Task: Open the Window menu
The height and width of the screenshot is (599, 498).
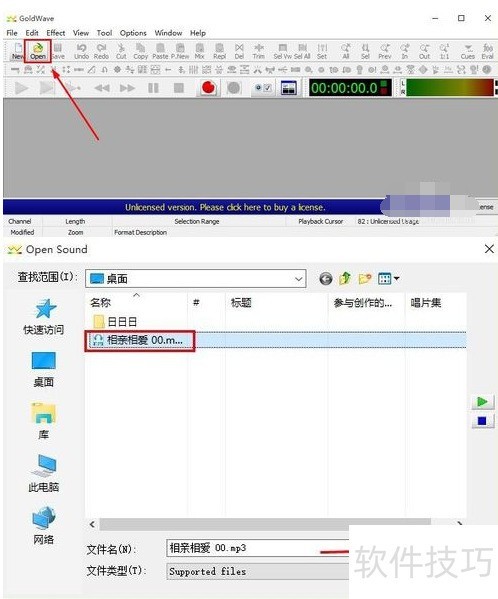Action: (x=168, y=33)
